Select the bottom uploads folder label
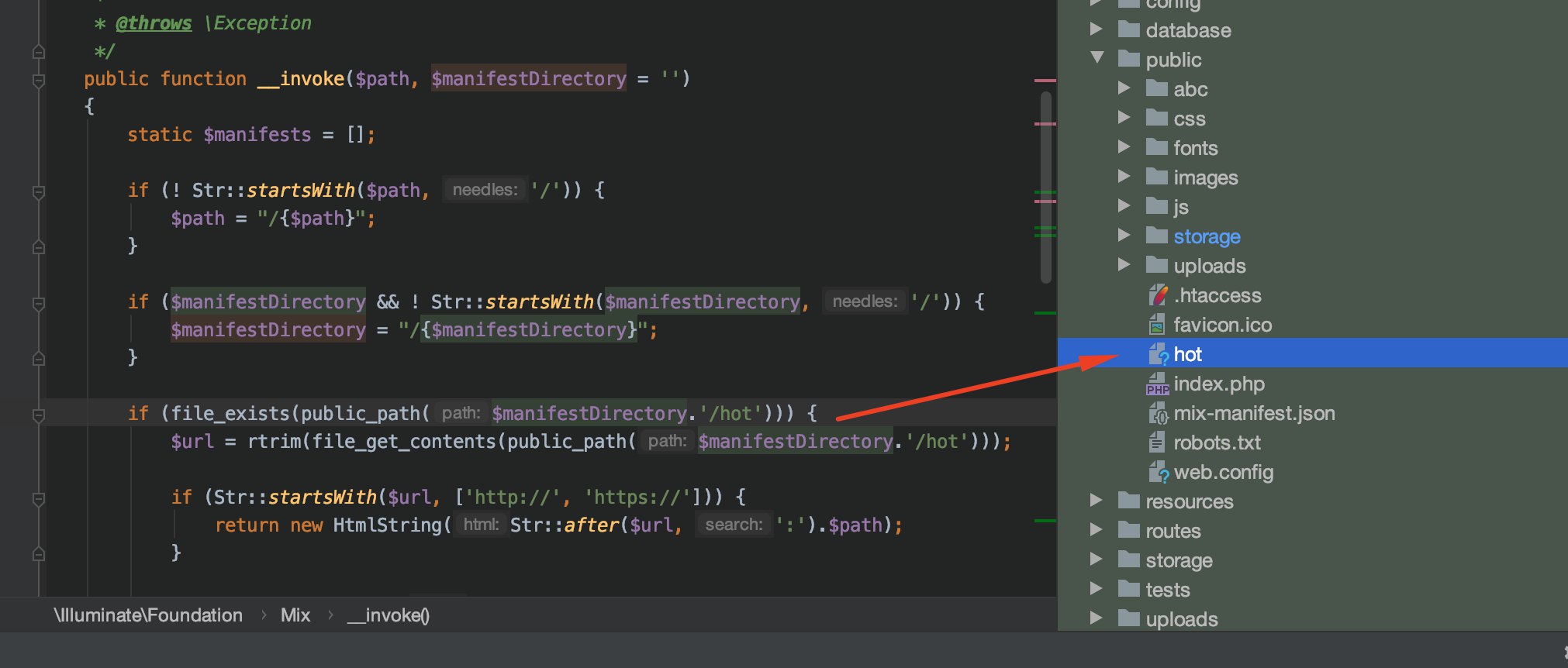Image resolution: width=1568 pixels, height=668 pixels. (1182, 619)
